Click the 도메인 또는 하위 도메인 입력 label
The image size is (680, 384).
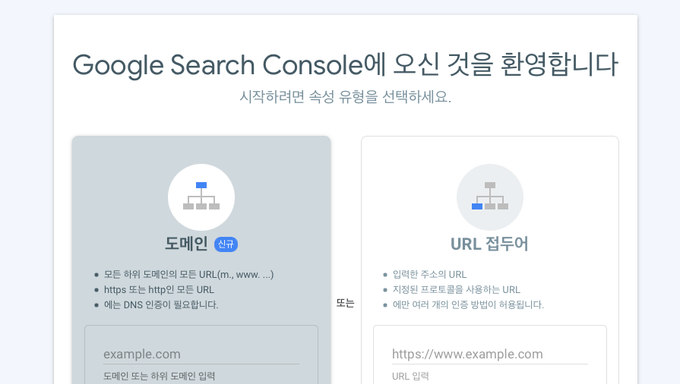click(x=159, y=376)
